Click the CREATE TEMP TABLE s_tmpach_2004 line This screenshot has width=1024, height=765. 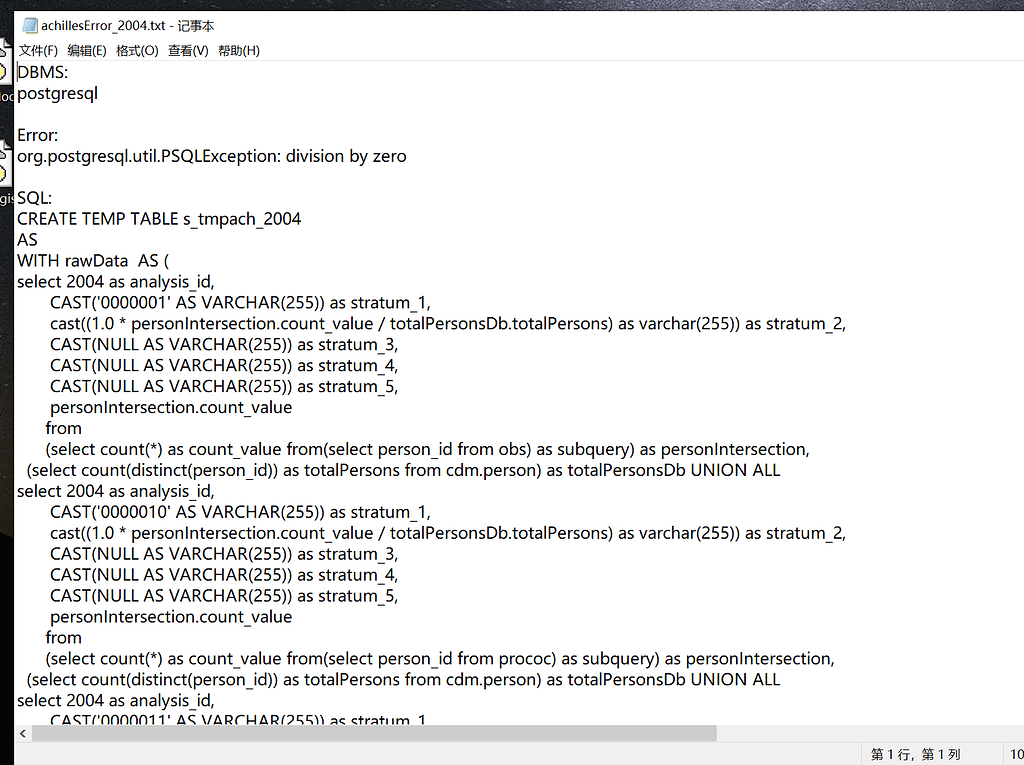pos(159,218)
